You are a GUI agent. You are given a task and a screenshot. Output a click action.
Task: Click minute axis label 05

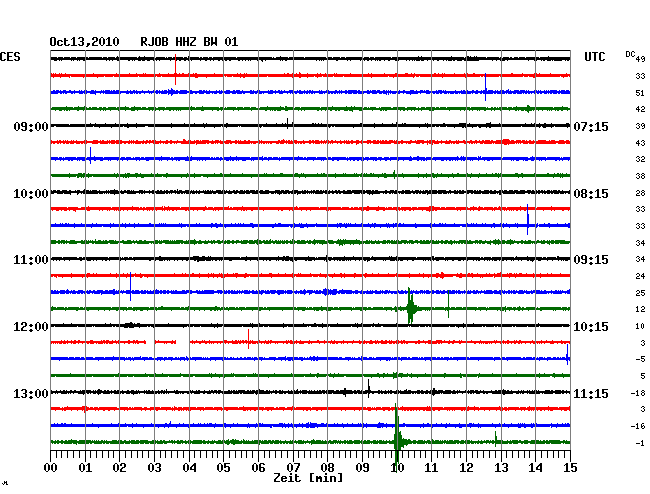(x=223, y=468)
